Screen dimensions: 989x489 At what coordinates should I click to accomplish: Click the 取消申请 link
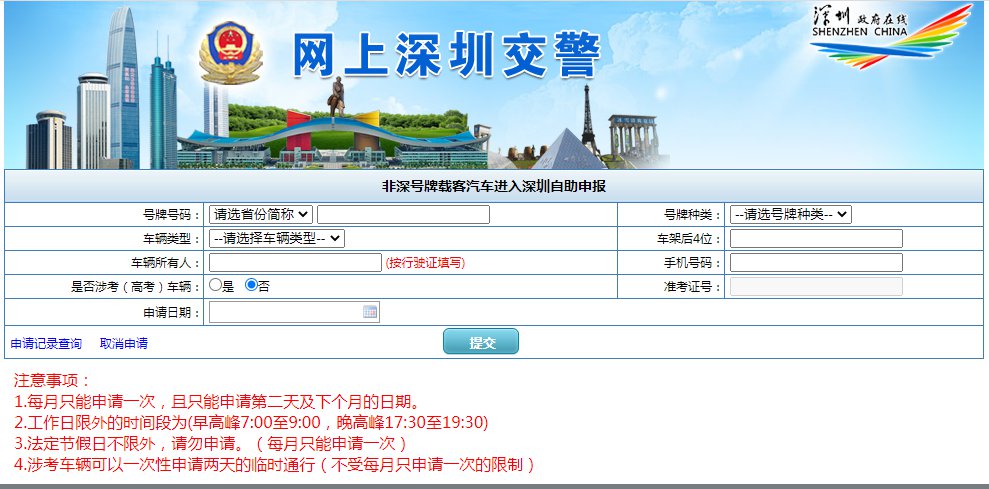124,343
